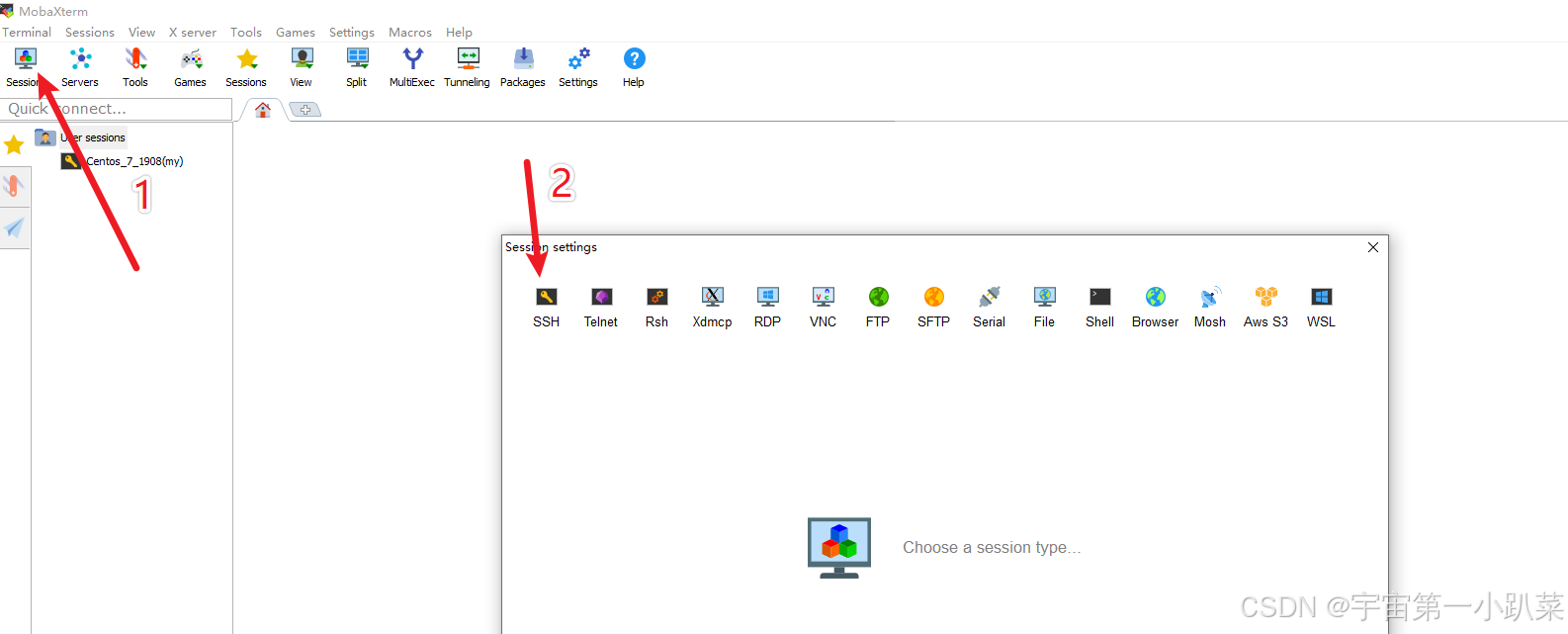Choose Shell session type
1568x634 pixels.
point(1100,308)
